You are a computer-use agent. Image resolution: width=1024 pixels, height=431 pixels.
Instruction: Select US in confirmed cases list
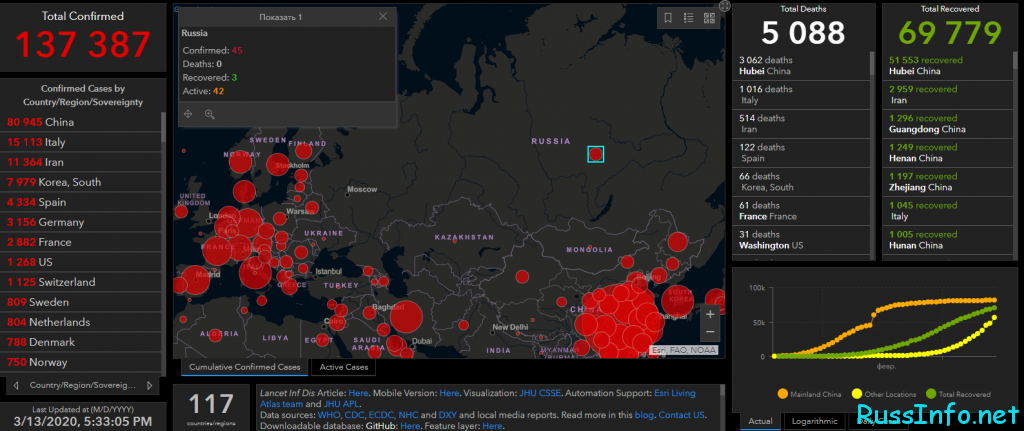coord(81,262)
